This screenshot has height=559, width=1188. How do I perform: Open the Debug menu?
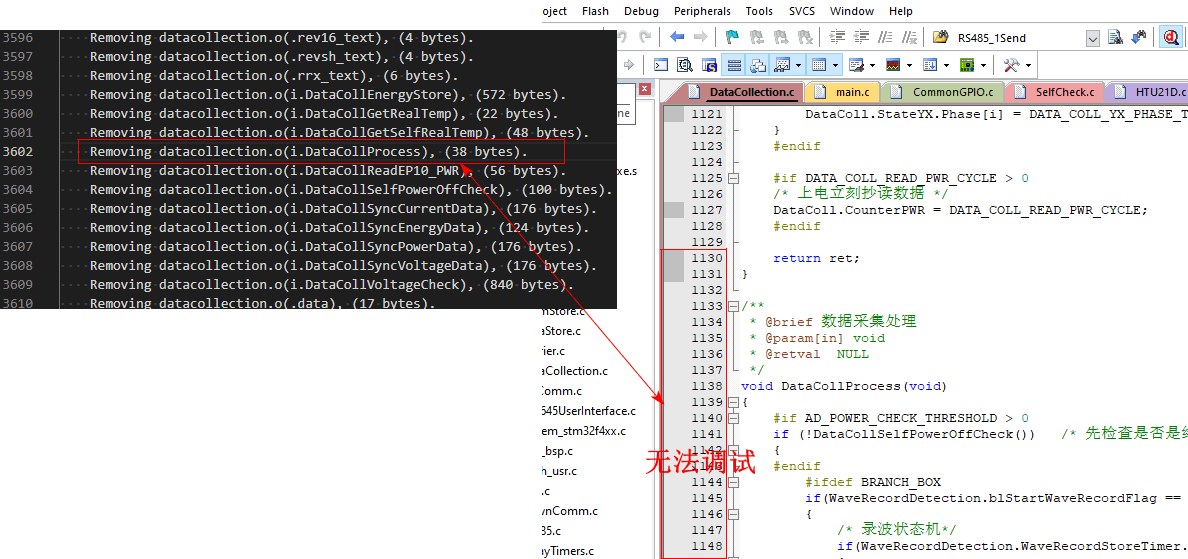click(x=641, y=11)
